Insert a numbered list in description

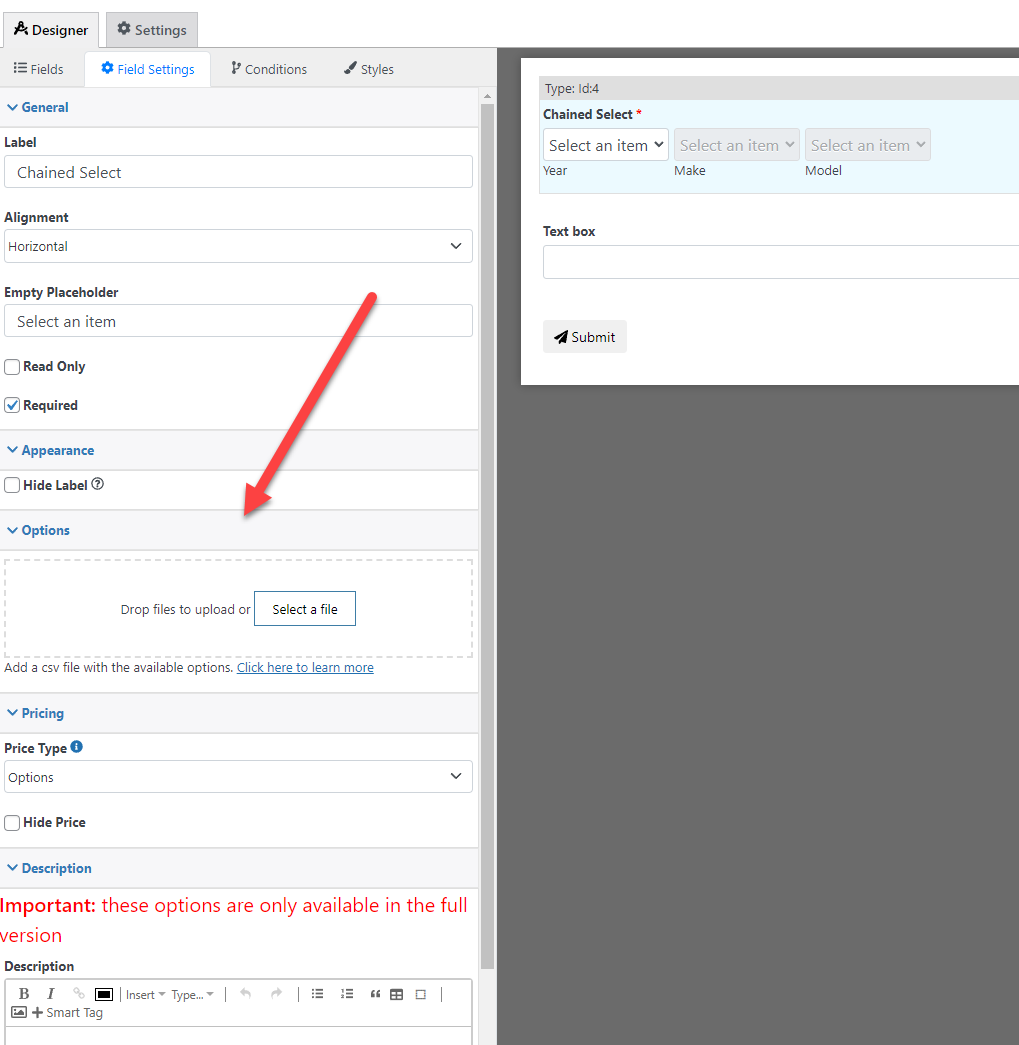[x=347, y=994]
